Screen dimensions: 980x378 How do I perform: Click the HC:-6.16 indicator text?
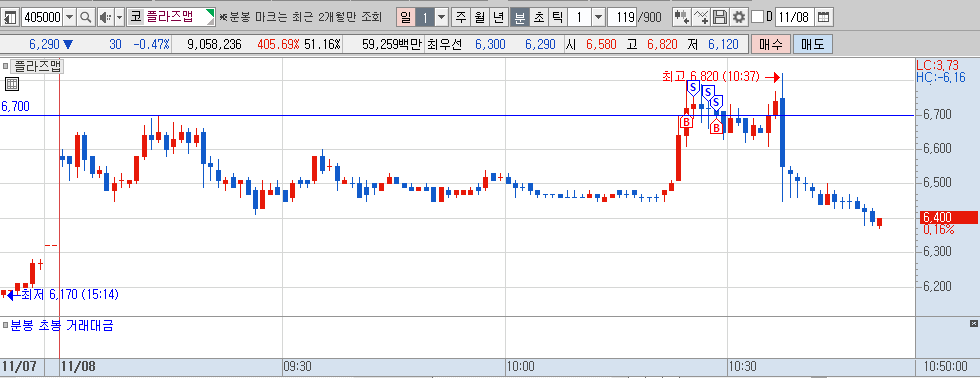[x=940, y=77]
